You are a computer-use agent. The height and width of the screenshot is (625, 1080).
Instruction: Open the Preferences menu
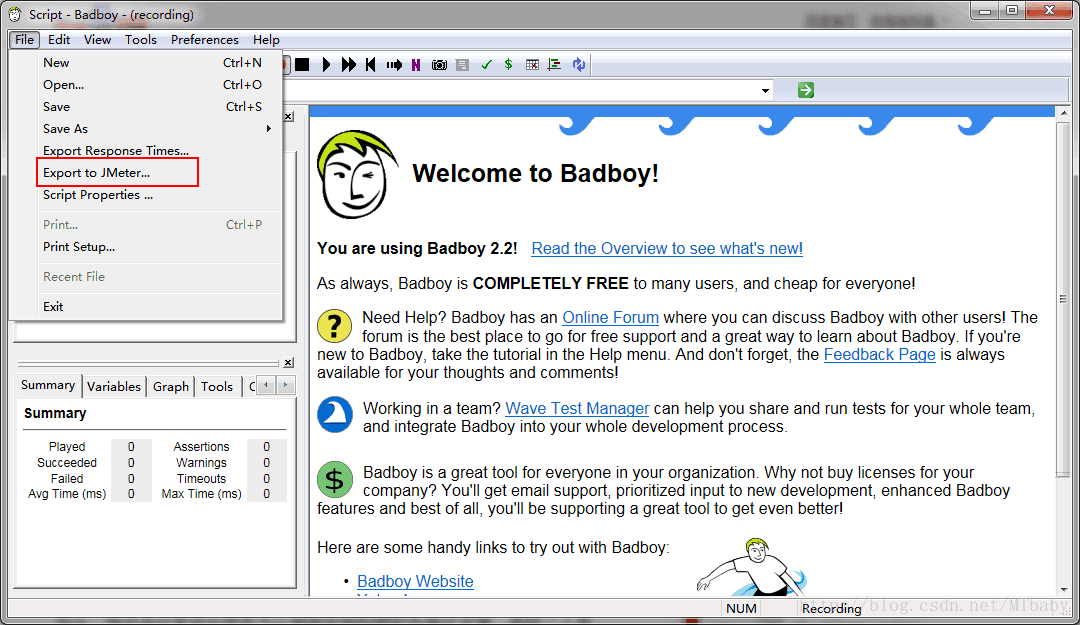205,39
